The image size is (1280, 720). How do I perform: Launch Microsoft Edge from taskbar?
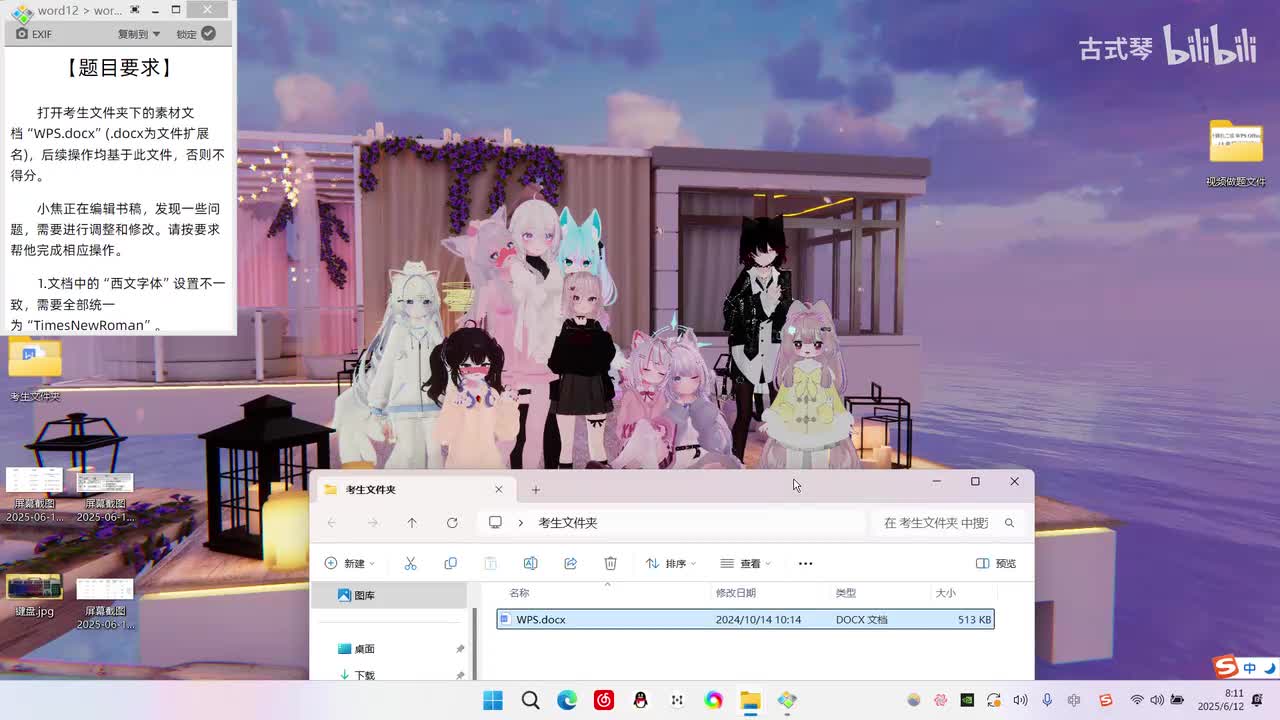[x=567, y=700]
